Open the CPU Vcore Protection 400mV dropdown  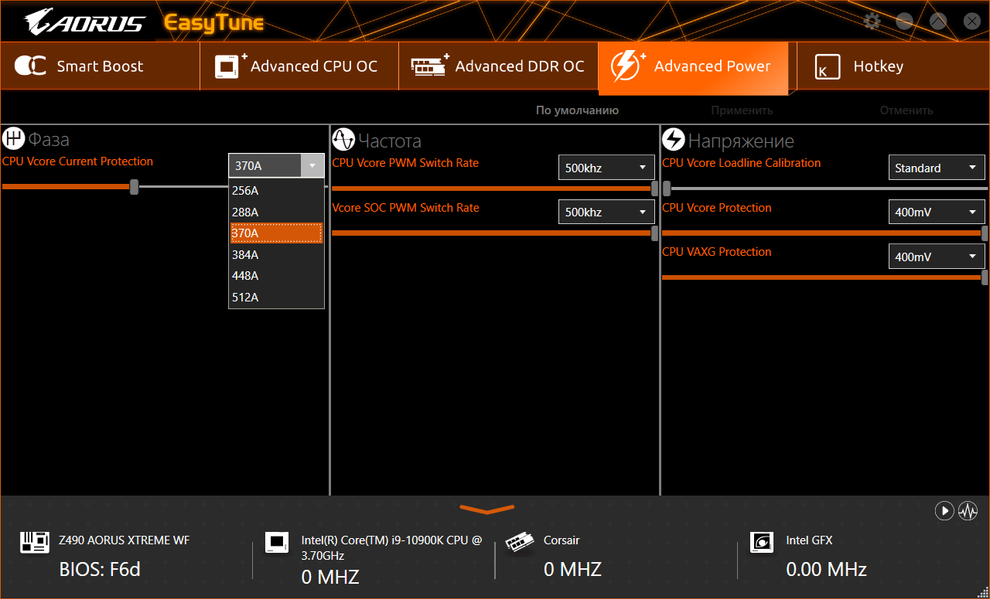tap(936, 212)
